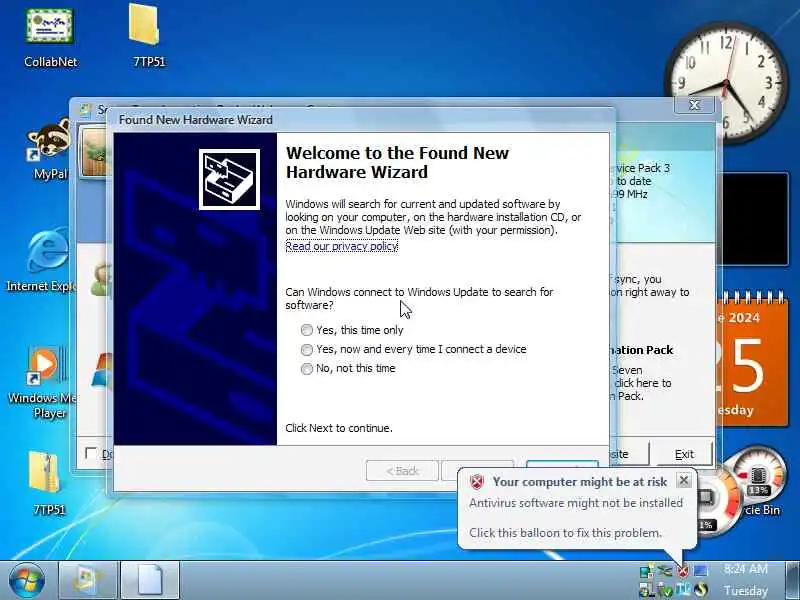The height and width of the screenshot is (600, 800).
Task: Close the background installer window with its X
Action: pos(694,105)
